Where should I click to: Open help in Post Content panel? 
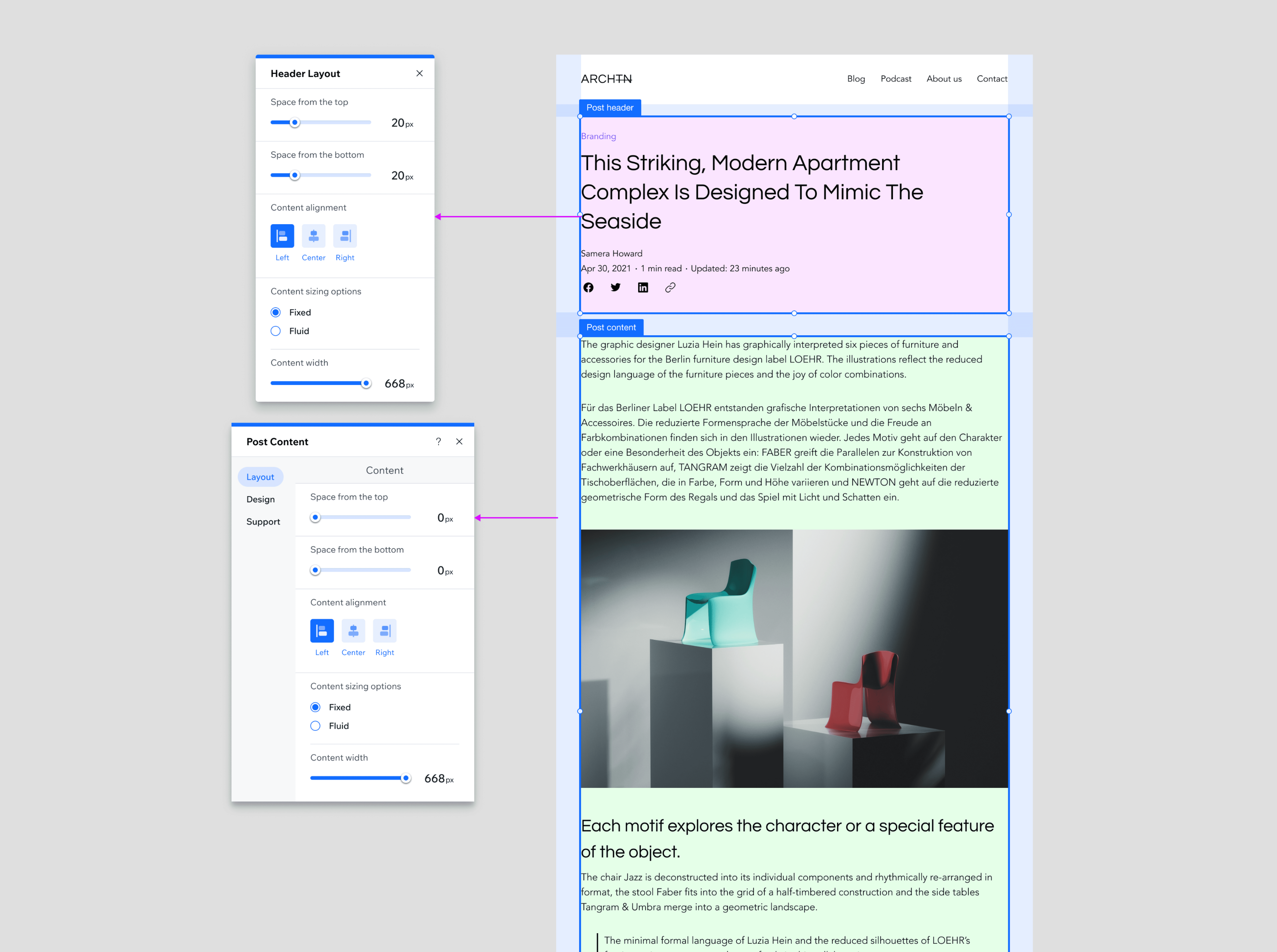[x=438, y=441]
